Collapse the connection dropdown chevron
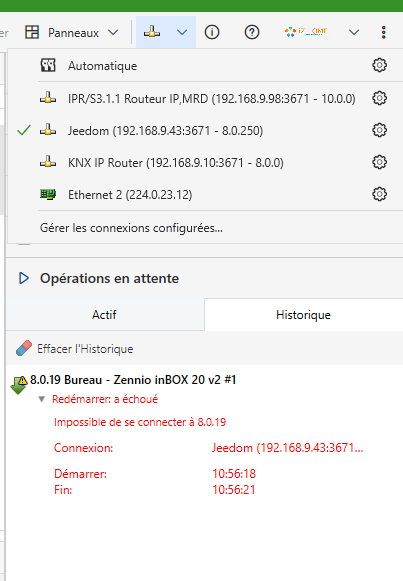This screenshot has height=581, width=403. coord(182,32)
